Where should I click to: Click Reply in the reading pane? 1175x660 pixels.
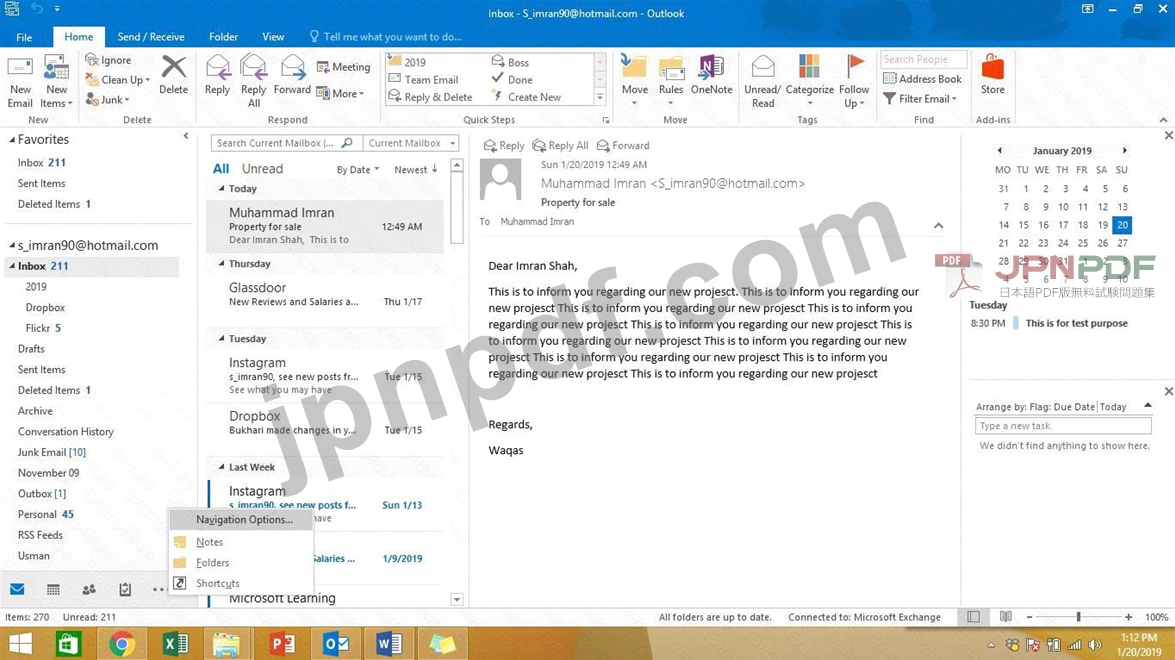[504, 145]
